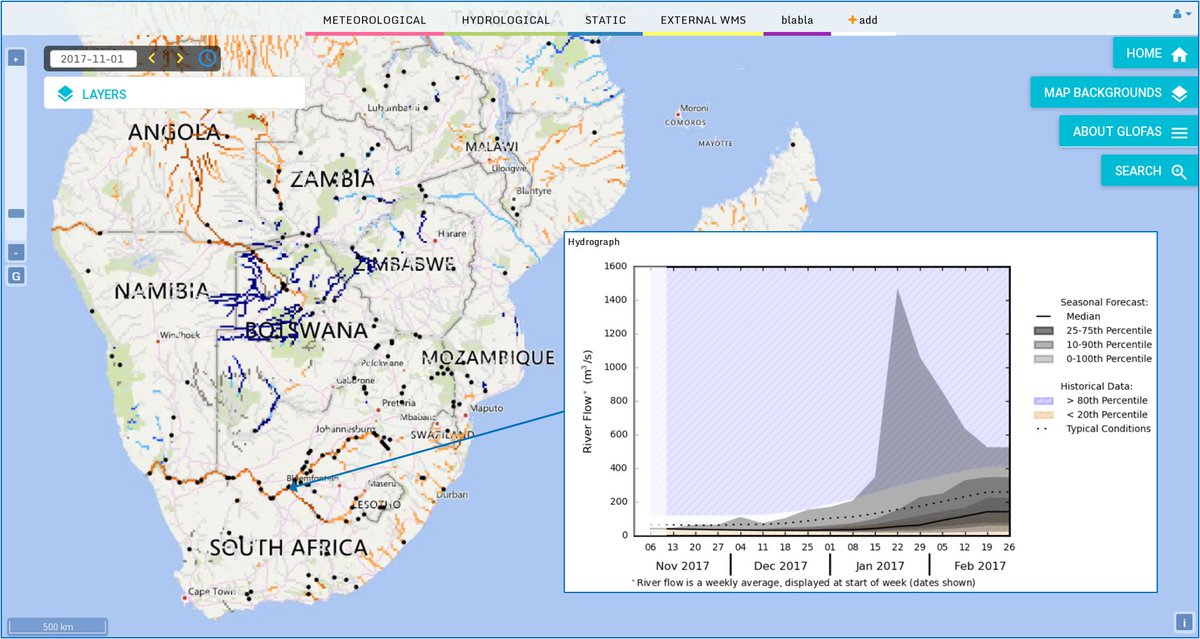The image size is (1200, 639).
Task: Open MAP BACKGROUNDS menu
Action: tap(1114, 93)
